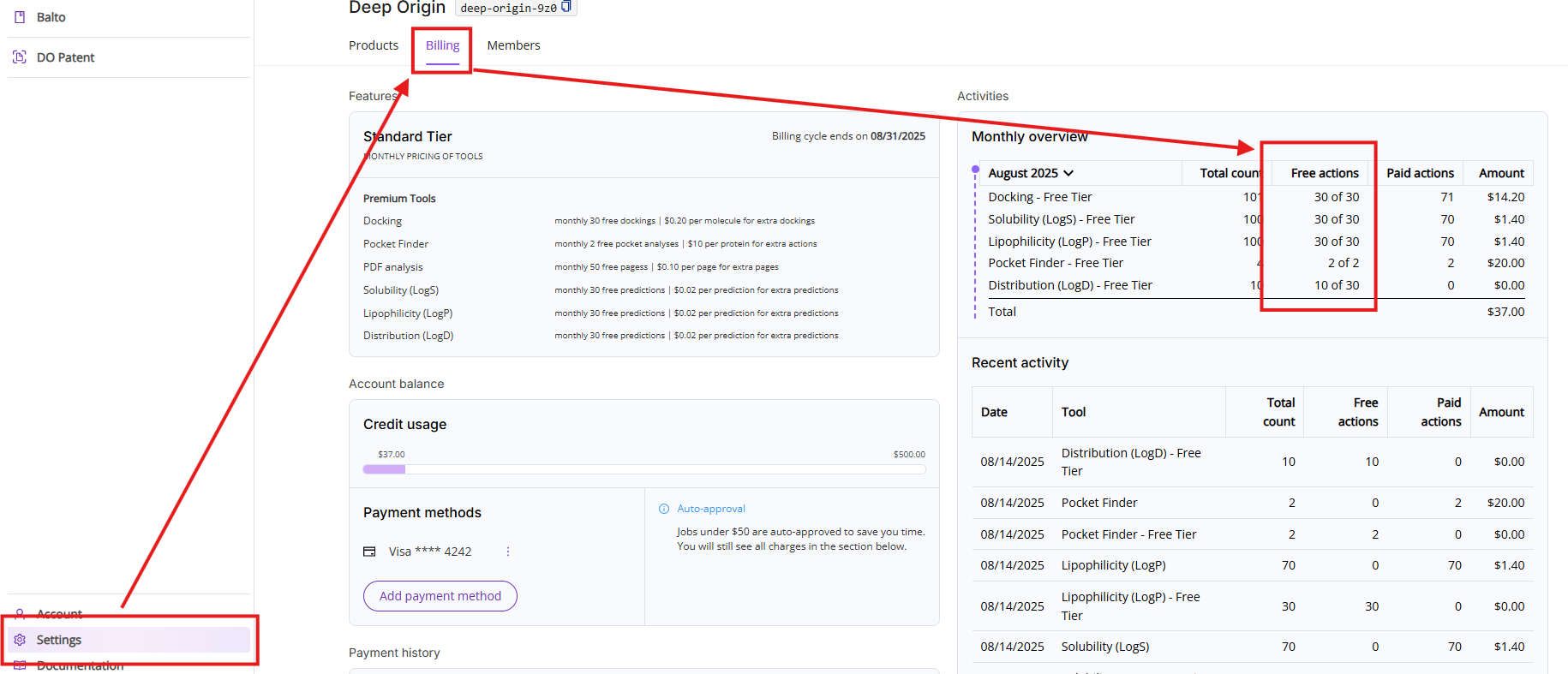Screen dimensions: 1568x674
Task: Click the Auto-approval info icon
Action: pyautogui.click(x=664, y=509)
